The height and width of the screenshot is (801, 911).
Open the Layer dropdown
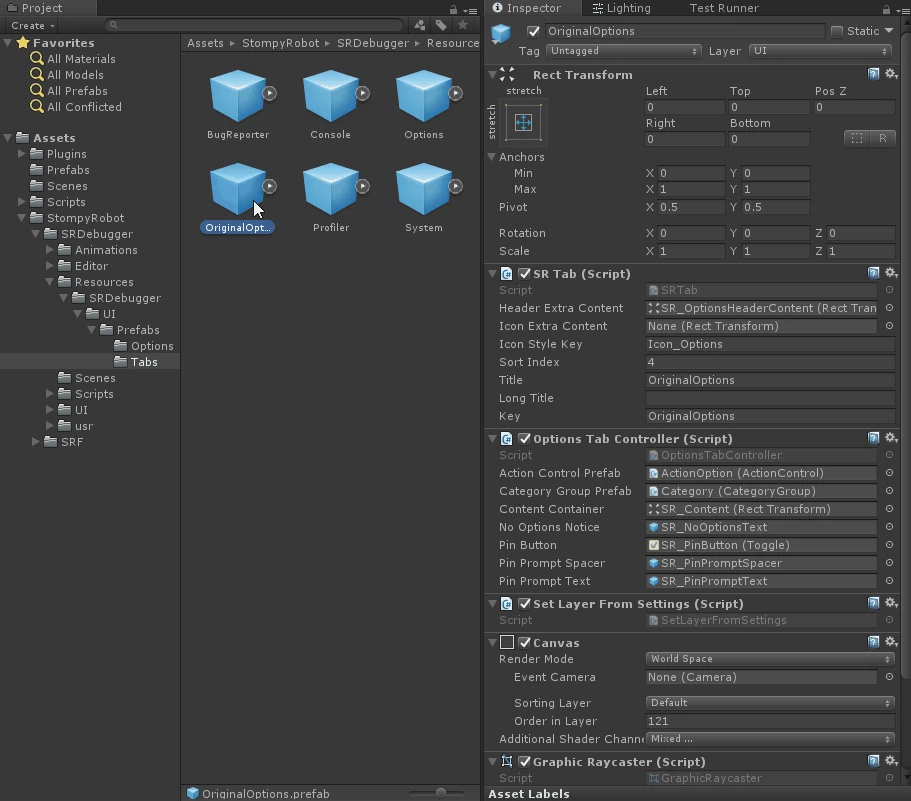pos(820,51)
